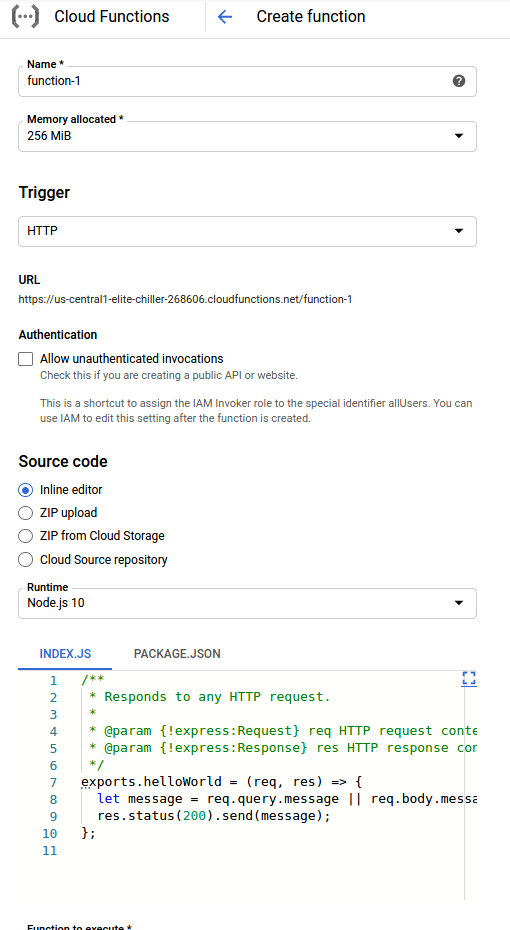Enable Allow unauthenticated invocations checkbox

point(26,359)
